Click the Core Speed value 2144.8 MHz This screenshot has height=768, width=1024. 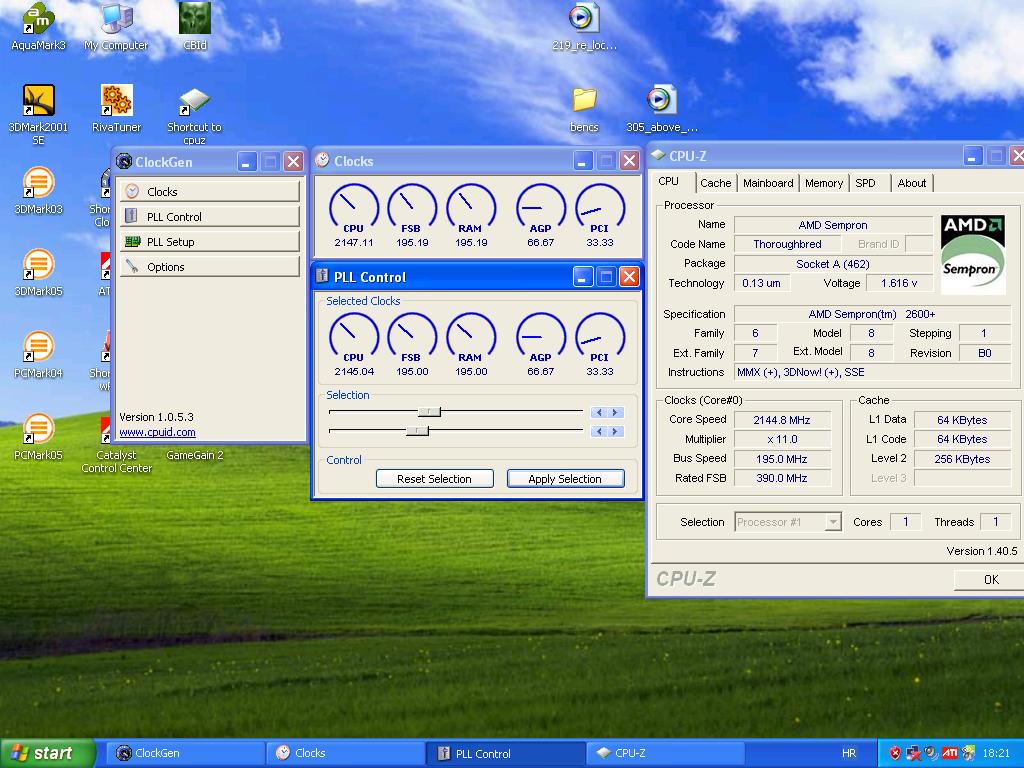tap(782, 420)
